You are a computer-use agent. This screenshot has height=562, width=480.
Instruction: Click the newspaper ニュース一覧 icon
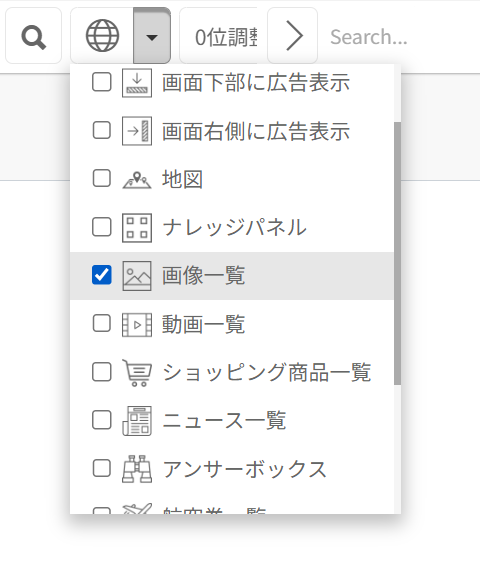(137, 421)
